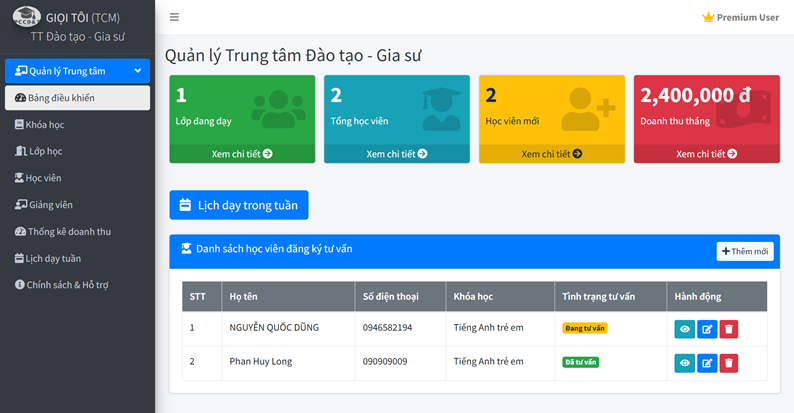This screenshot has width=794, height=413.
Task: Click the Lịch dạy trong tuần button
Action: (x=239, y=205)
